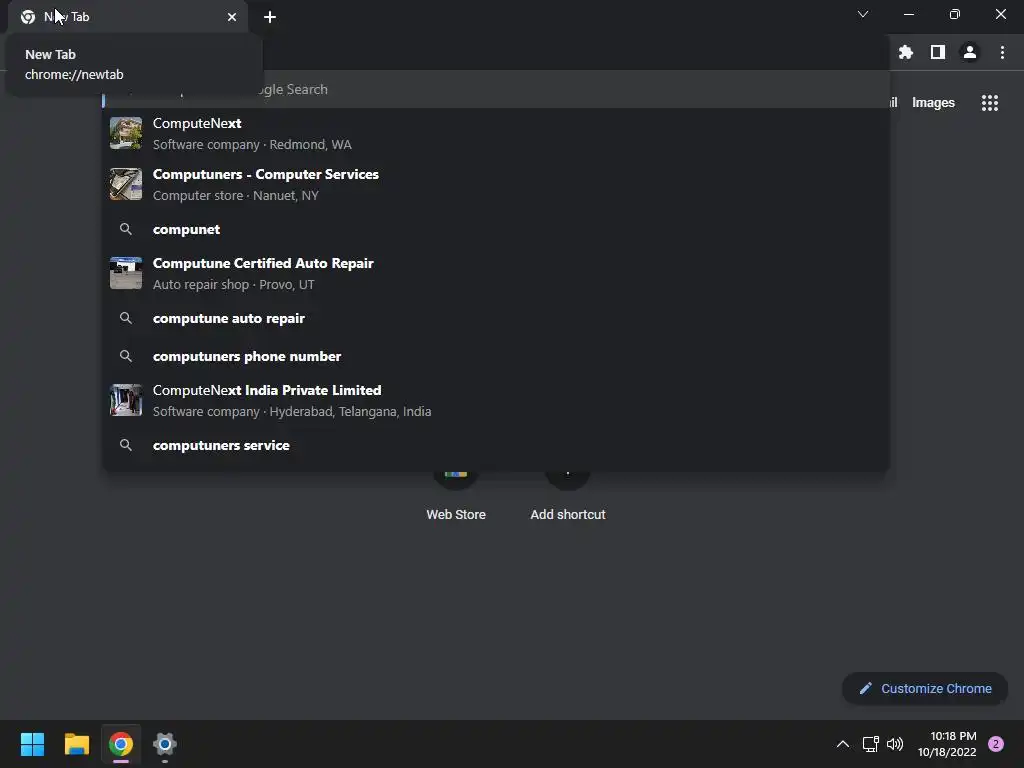Show hidden system tray icons
Image resolution: width=1024 pixels, height=768 pixels.
[842, 744]
